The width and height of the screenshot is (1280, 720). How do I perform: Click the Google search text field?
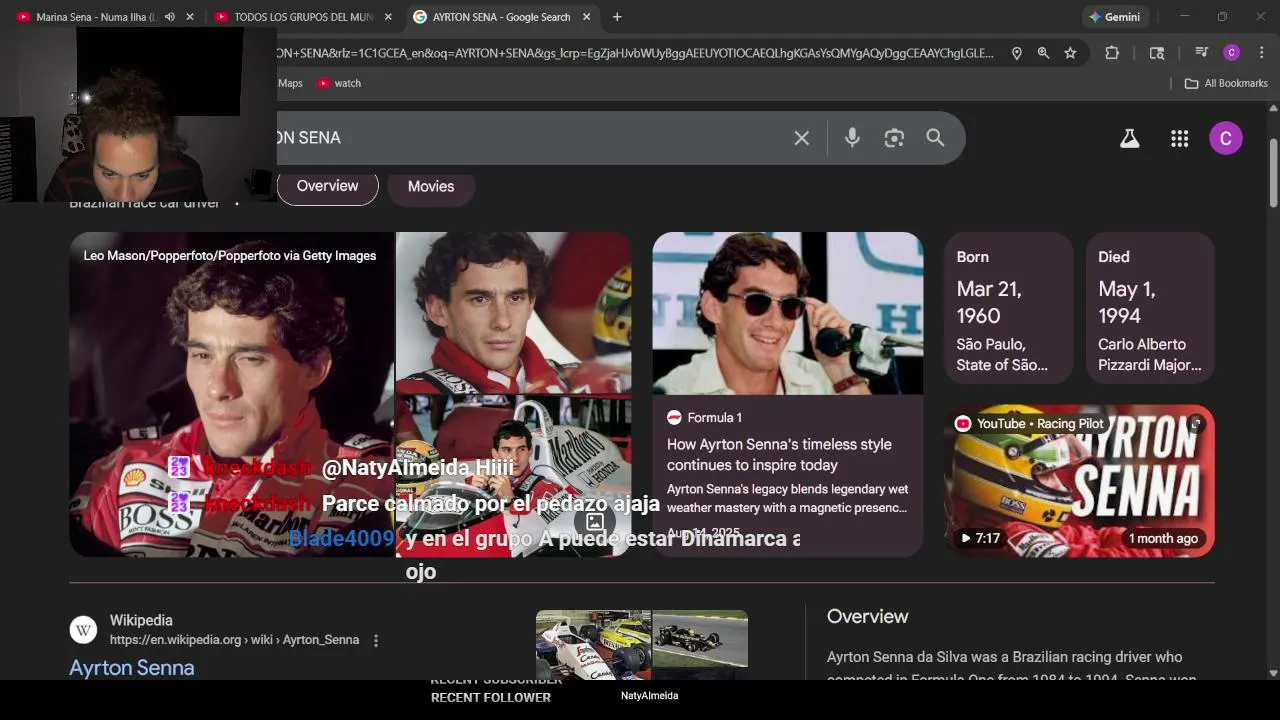coord(530,138)
